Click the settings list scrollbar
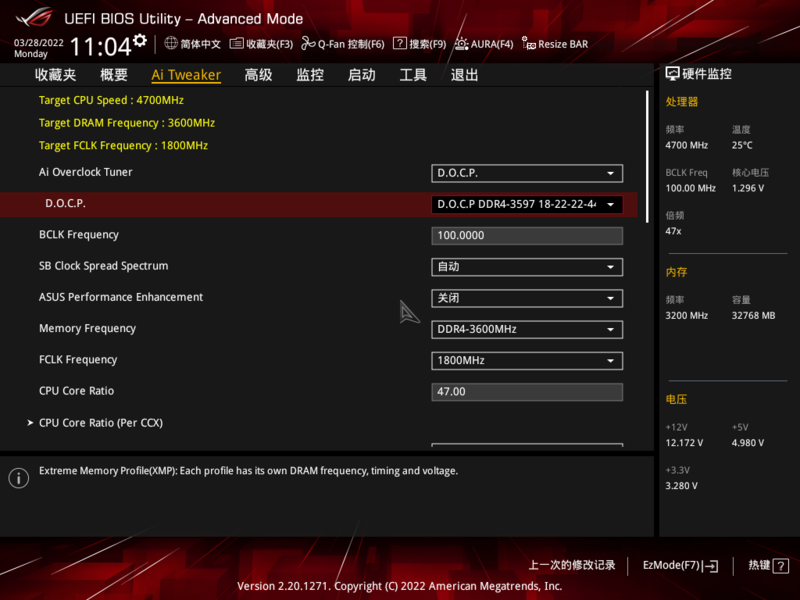This screenshot has width=800, height=600. 647,157
